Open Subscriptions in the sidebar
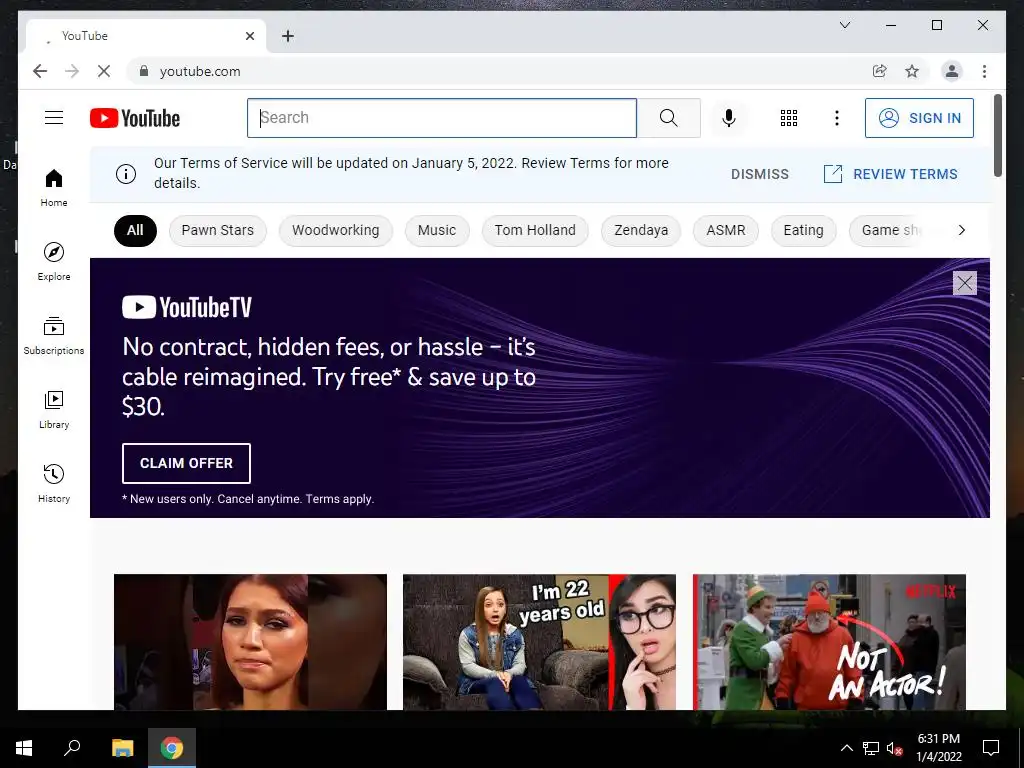1024x768 pixels. (54, 336)
